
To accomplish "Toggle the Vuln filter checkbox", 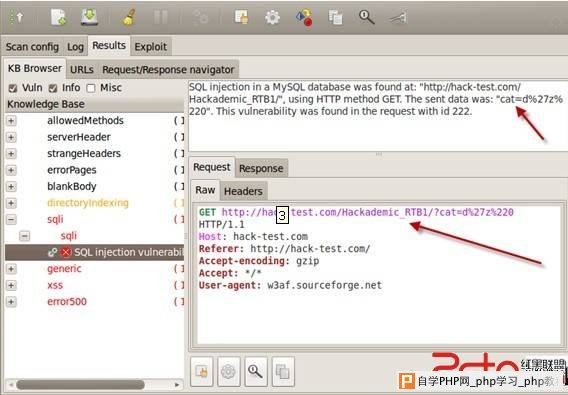I will pos(13,88).
